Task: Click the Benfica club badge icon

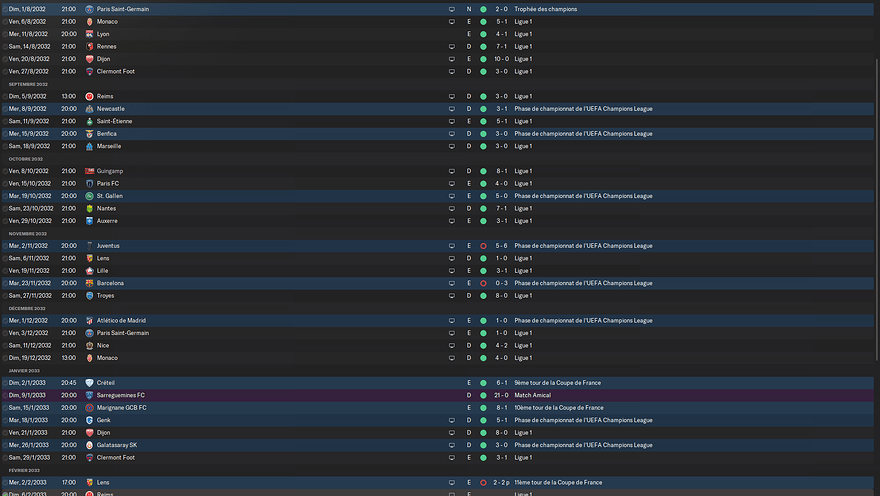Action: coord(90,134)
